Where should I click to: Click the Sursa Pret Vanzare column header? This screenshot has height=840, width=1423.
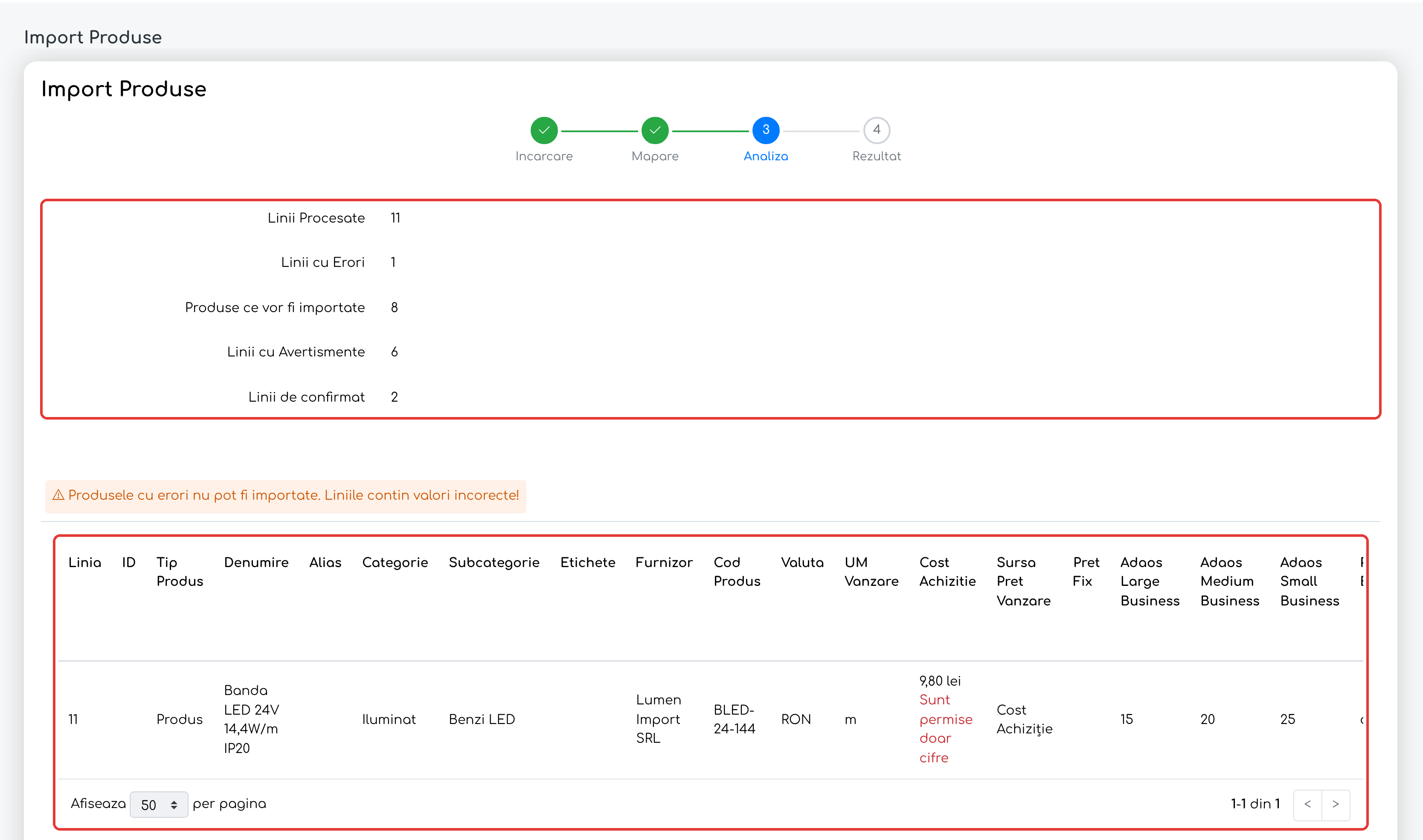[x=1023, y=581]
